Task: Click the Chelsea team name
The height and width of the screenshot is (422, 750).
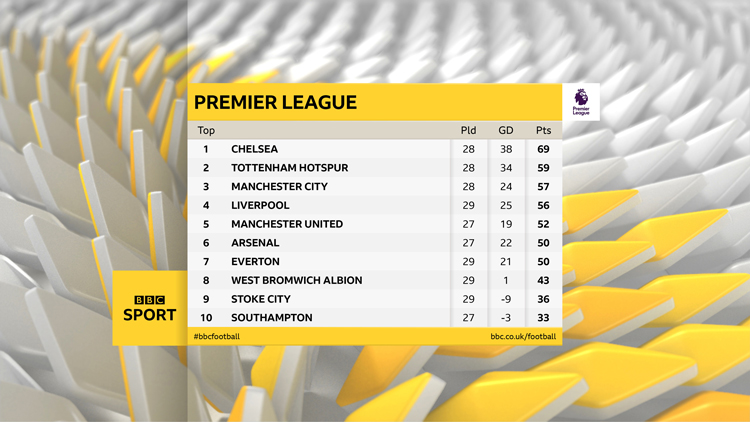Action: click(x=254, y=149)
